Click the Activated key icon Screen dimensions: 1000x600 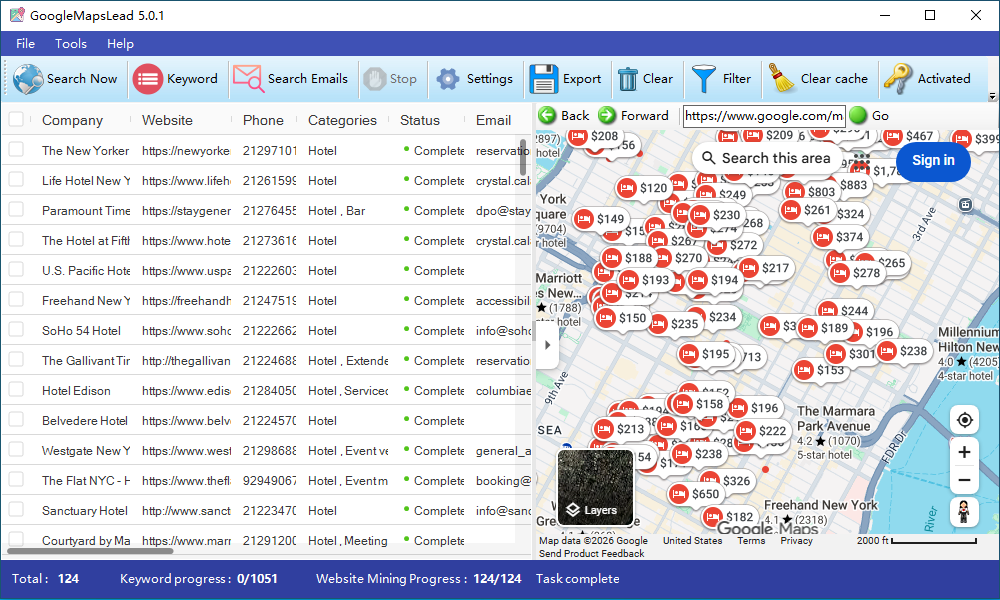click(x=898, y=79)
